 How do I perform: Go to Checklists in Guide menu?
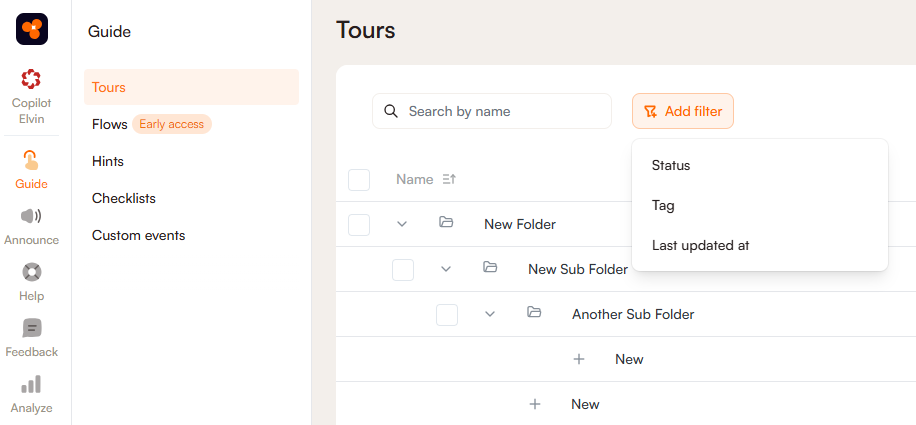click(x=124, y=198)
